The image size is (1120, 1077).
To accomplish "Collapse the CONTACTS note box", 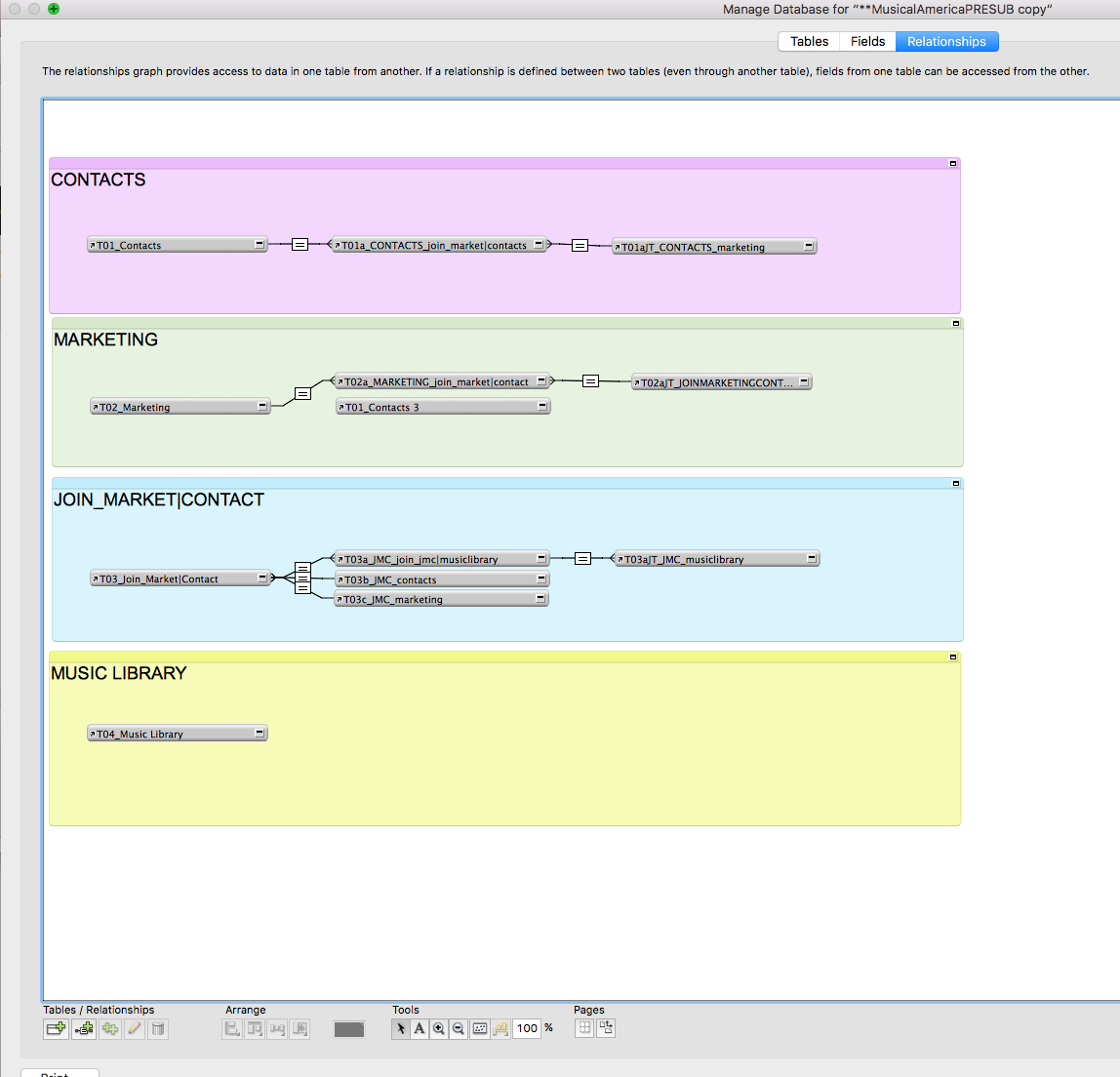I will pos(953,164).
